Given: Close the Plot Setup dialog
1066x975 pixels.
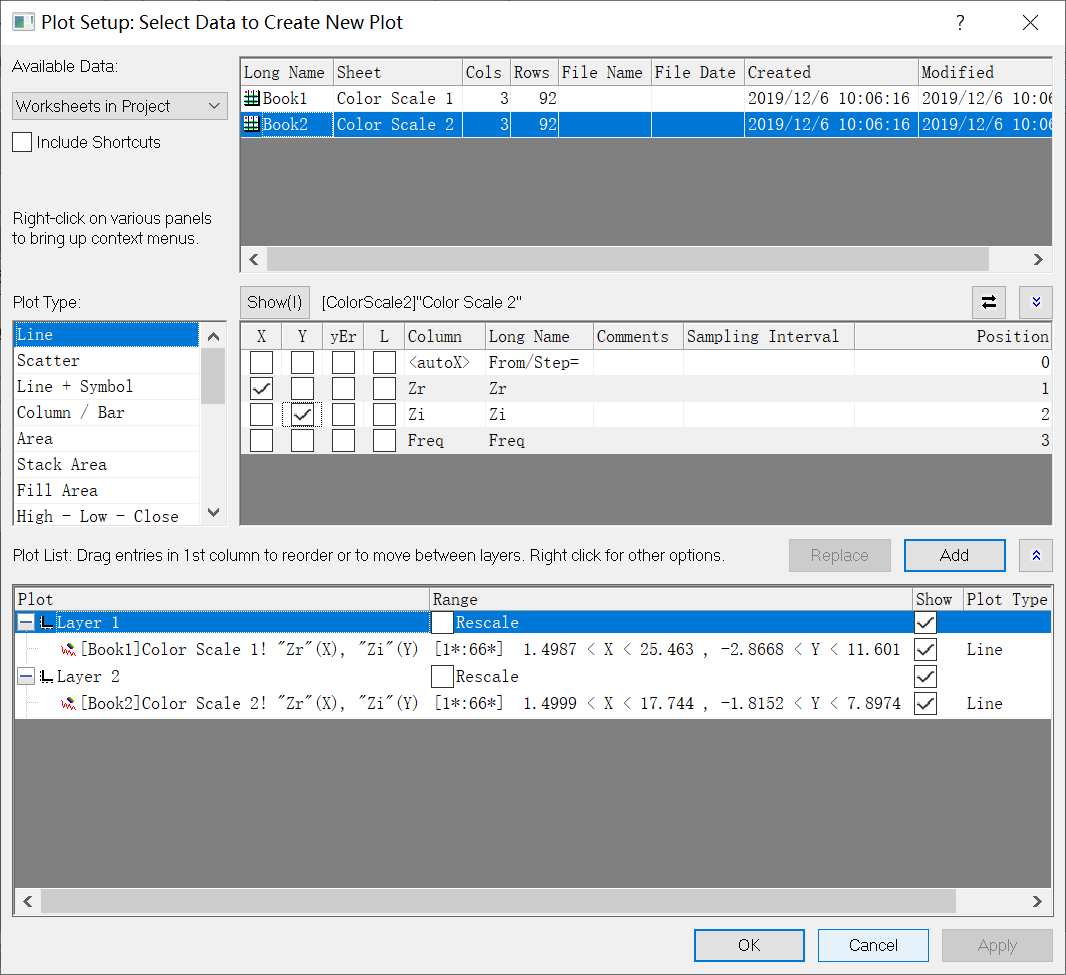Looking at the screenshot, I should click(1030, 22).
